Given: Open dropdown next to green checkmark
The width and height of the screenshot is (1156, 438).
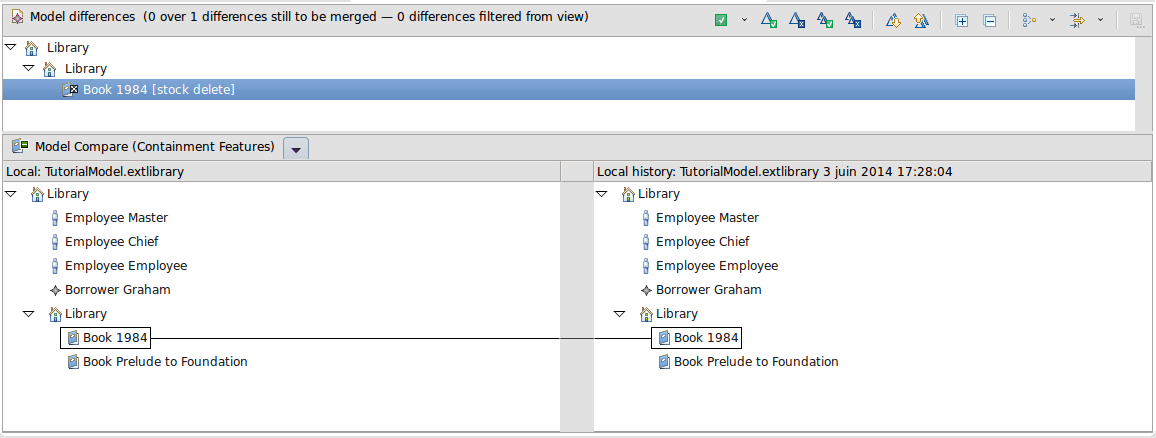Looking at the screenshot, I should (744, 20).
